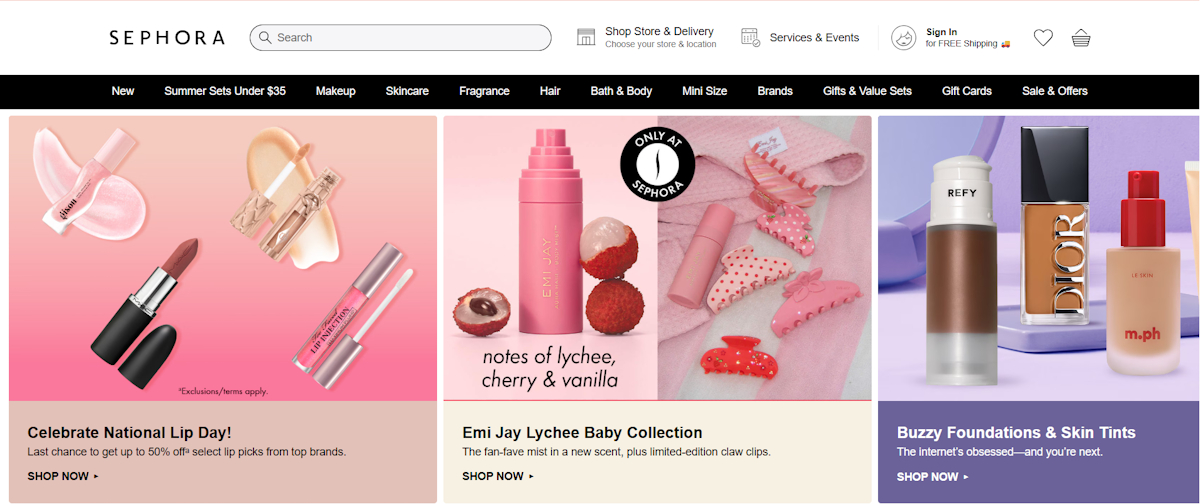Open the Gift Cards menu
The height and width of the screenshot is (504, 1200).
click(967, 91)
